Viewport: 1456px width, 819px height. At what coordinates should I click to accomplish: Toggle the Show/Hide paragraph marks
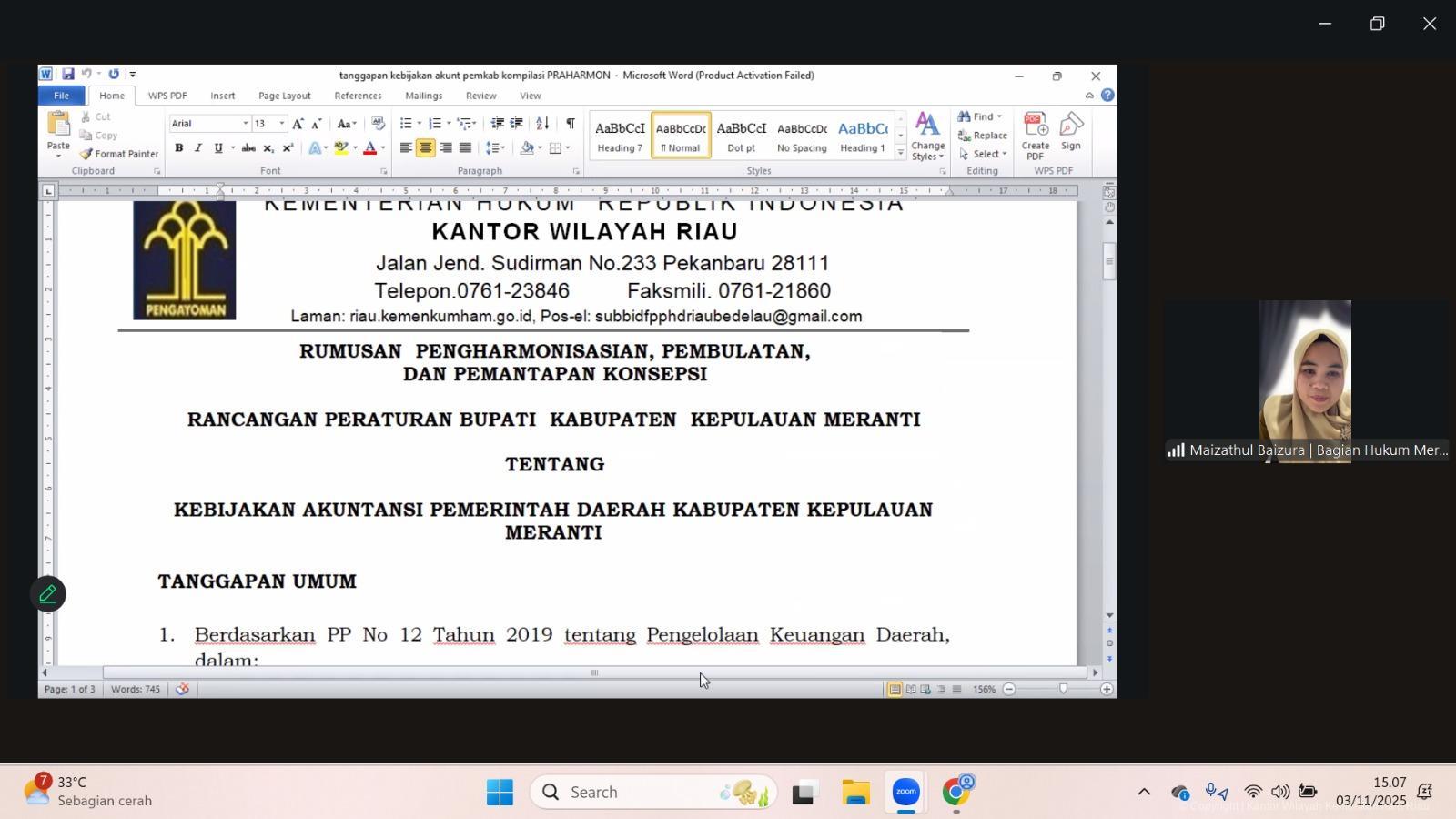click(571, 121)
